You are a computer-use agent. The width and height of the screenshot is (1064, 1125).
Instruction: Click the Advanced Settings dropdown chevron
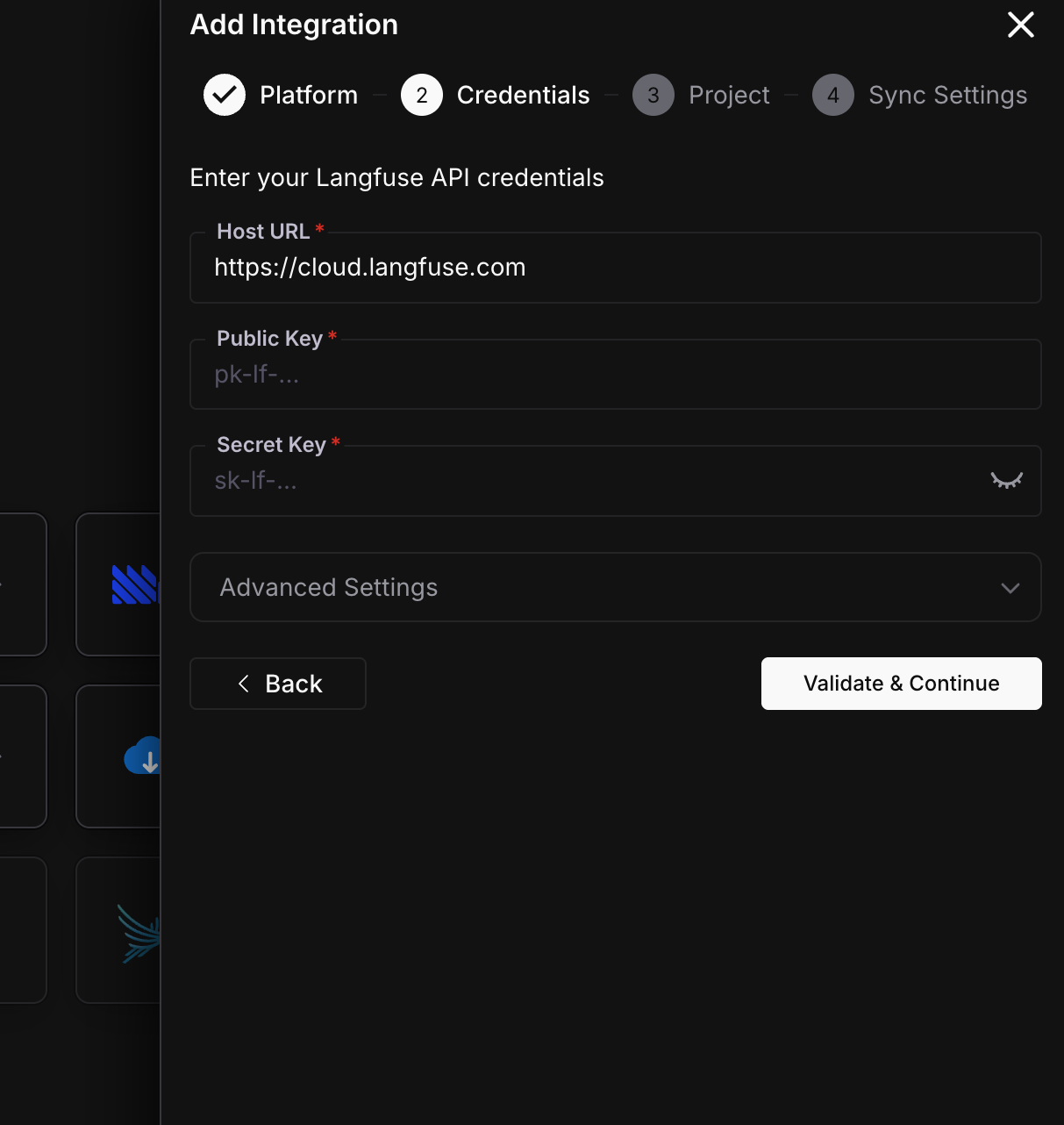(1010, 588)
